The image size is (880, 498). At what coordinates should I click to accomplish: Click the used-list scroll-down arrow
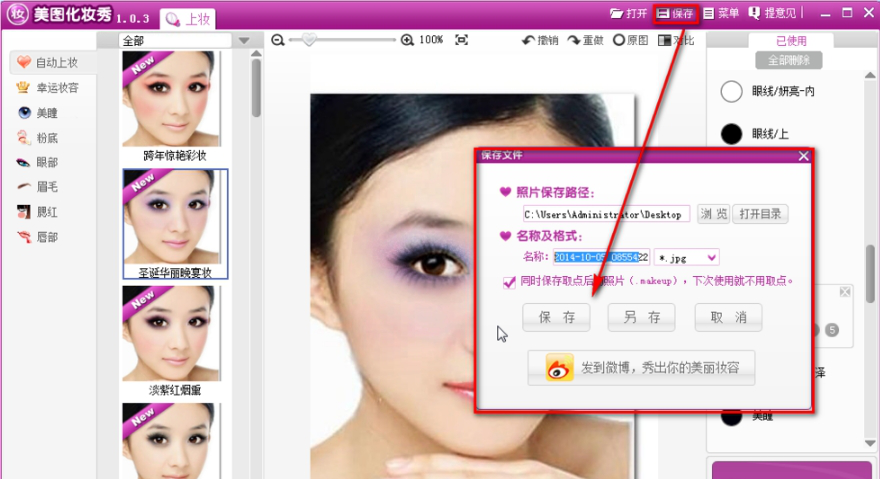tap(870, 443)
